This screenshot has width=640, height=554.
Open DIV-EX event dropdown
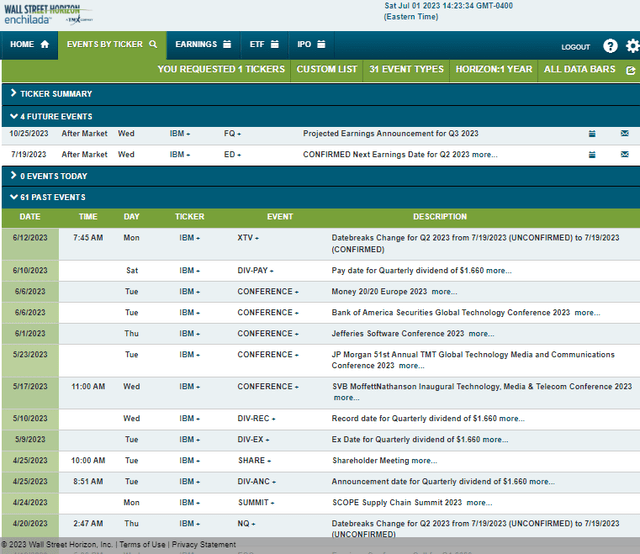pos(253,439)
